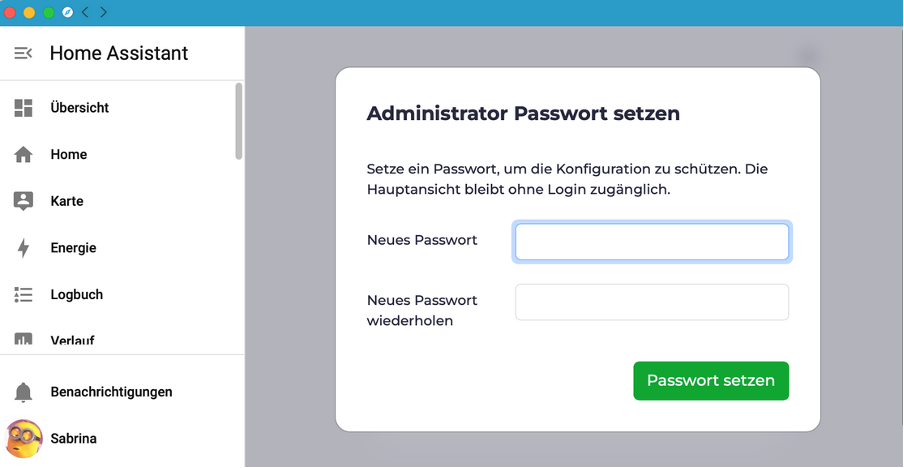The width and height of the screenshot is (904, 468).
Task: Click the Benachrichtigungen bell icon
Action: click(23, 392)
